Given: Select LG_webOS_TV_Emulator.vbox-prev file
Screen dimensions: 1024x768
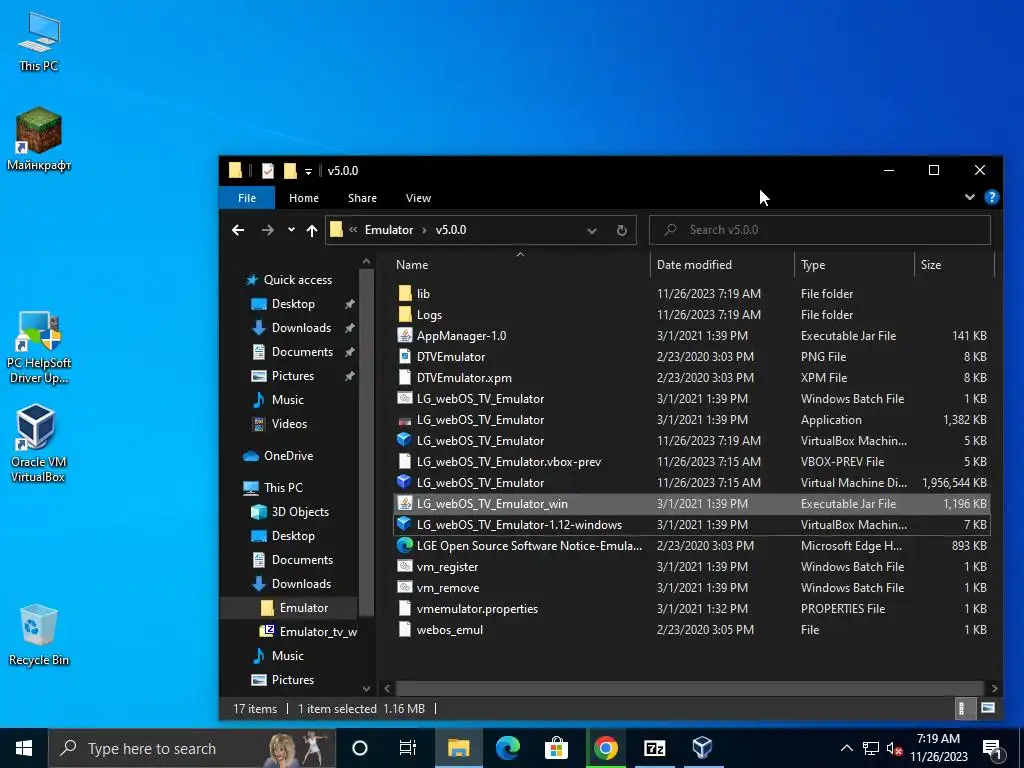Looking at the screenshot, I should tap(692, 462).
